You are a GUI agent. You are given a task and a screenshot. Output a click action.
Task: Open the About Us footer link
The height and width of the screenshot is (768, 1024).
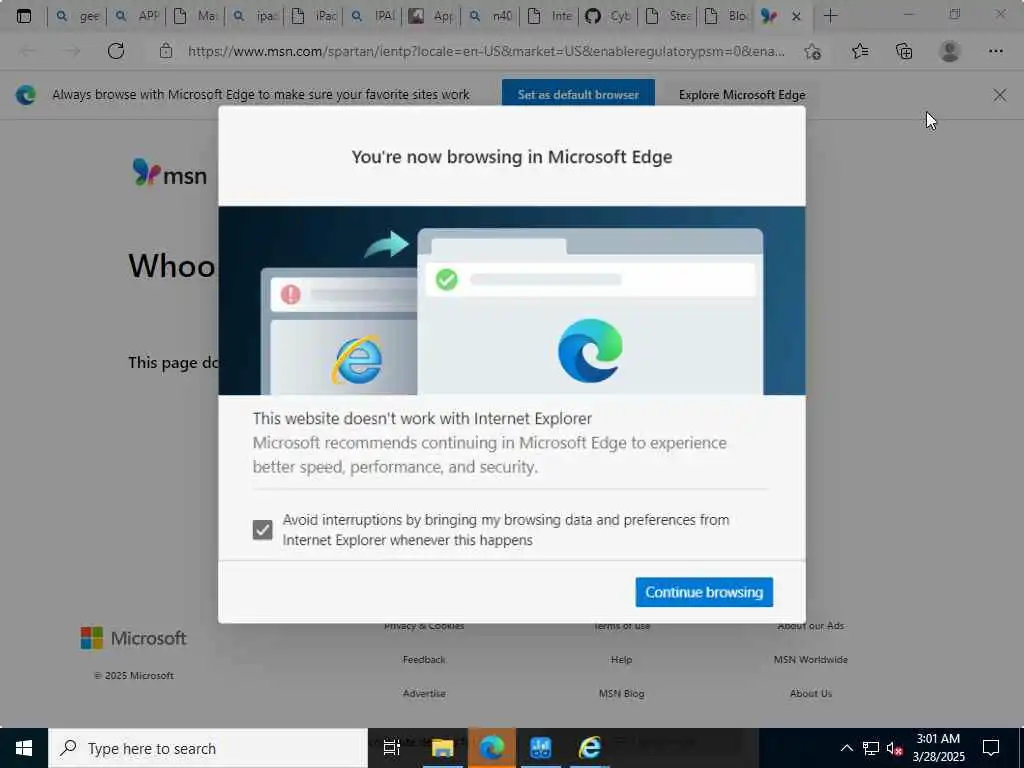click(810, 694)
